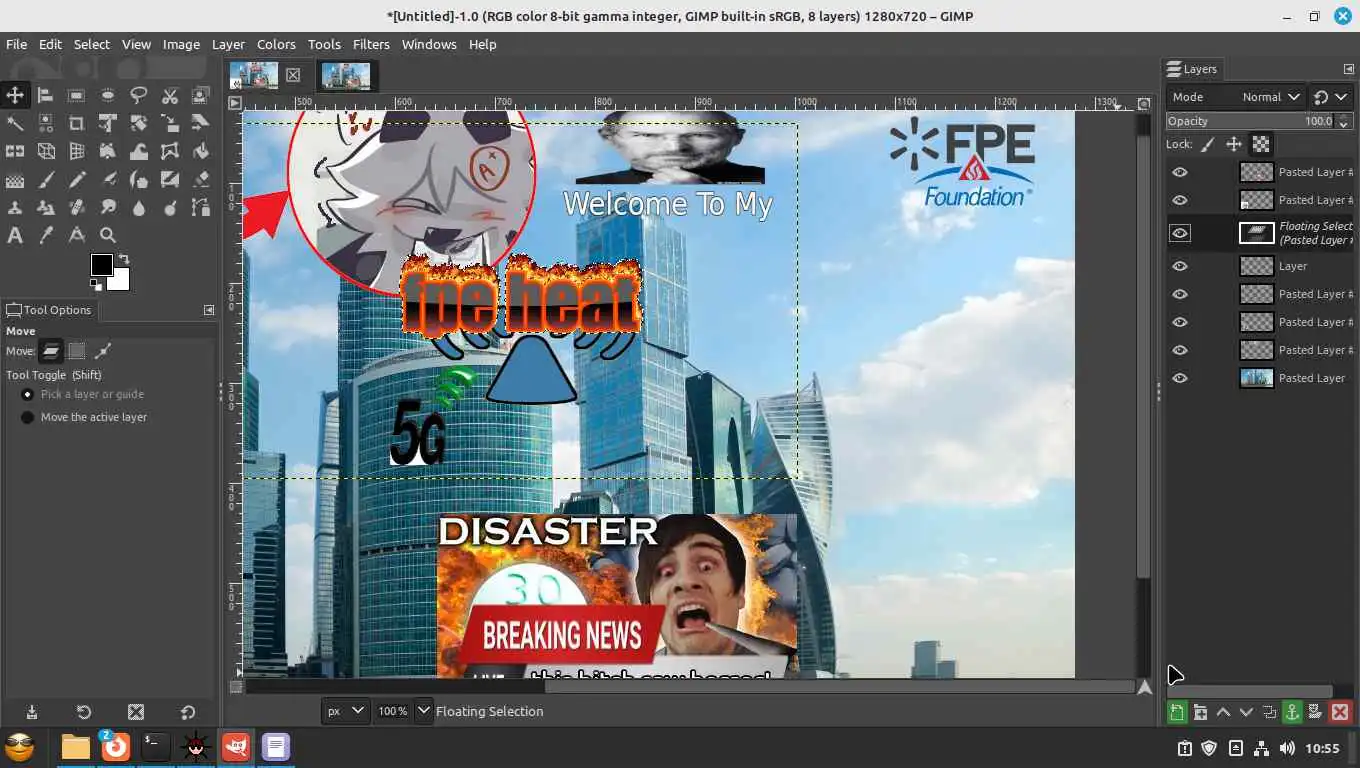Delete layer with the red X button
The image size is (1360, 768).
(x=1340, y=712)
